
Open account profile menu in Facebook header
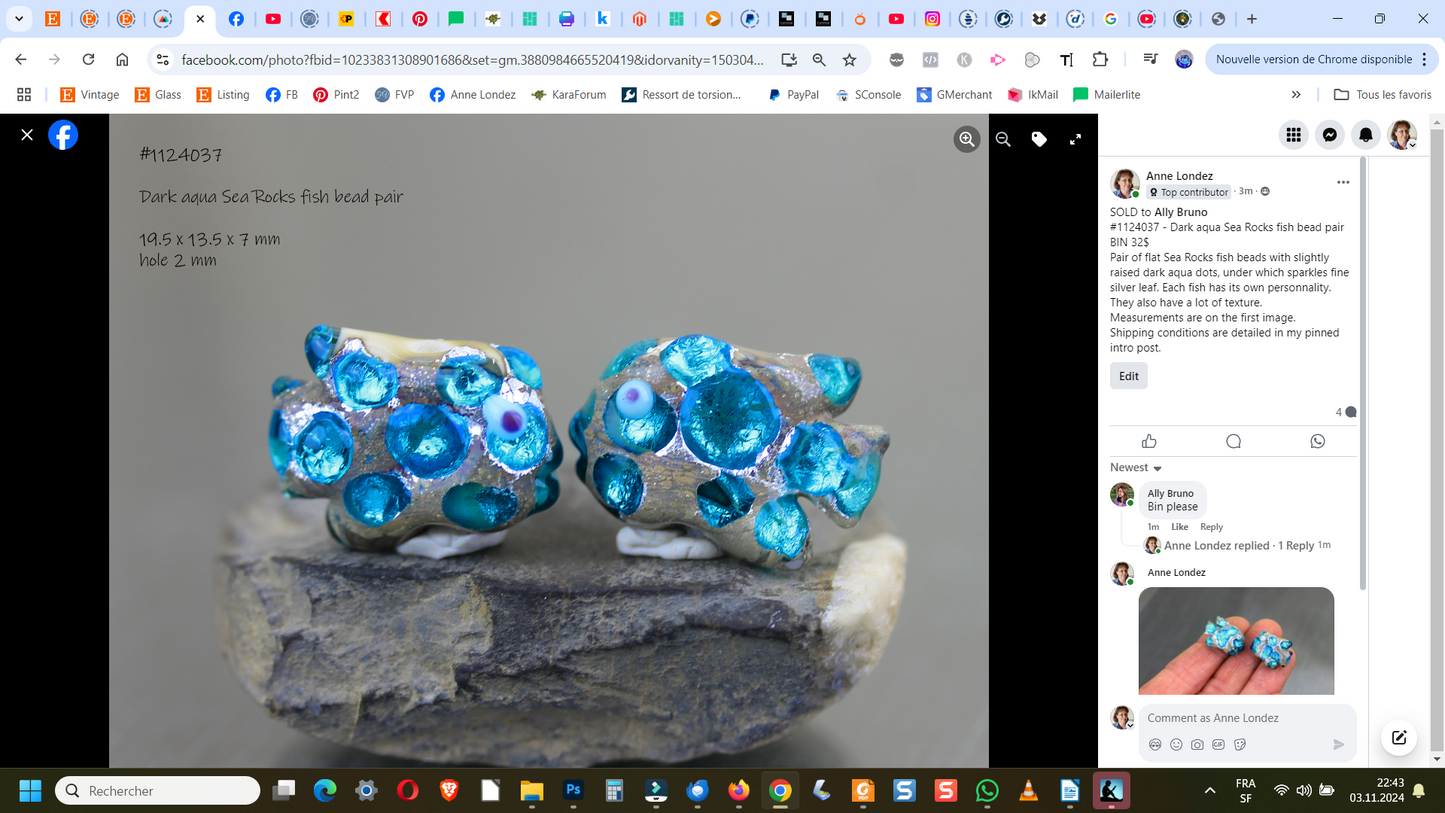1402,135
